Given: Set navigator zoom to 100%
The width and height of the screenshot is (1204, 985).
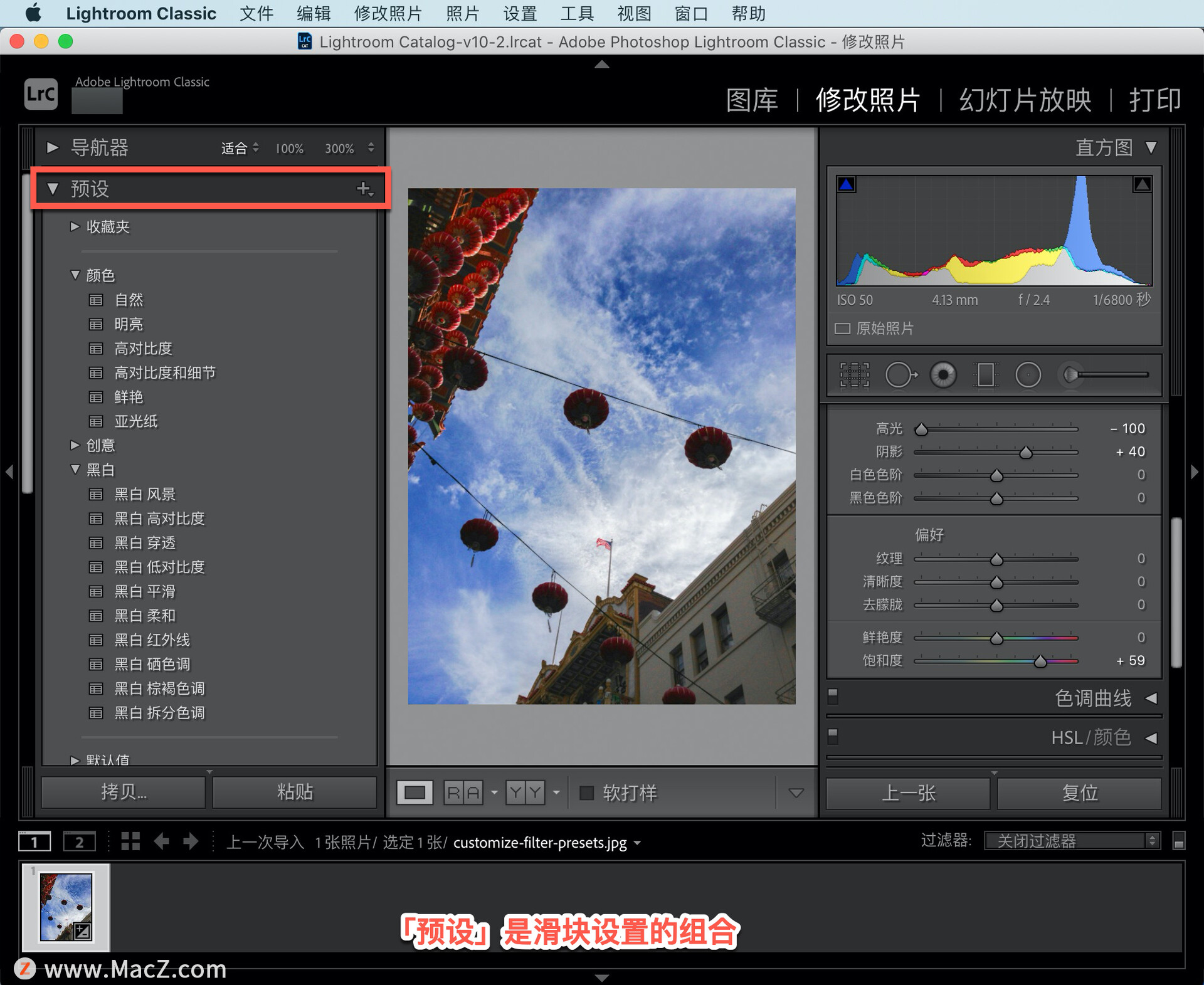Looking at the screenshot, I should [x=290, y=149].
